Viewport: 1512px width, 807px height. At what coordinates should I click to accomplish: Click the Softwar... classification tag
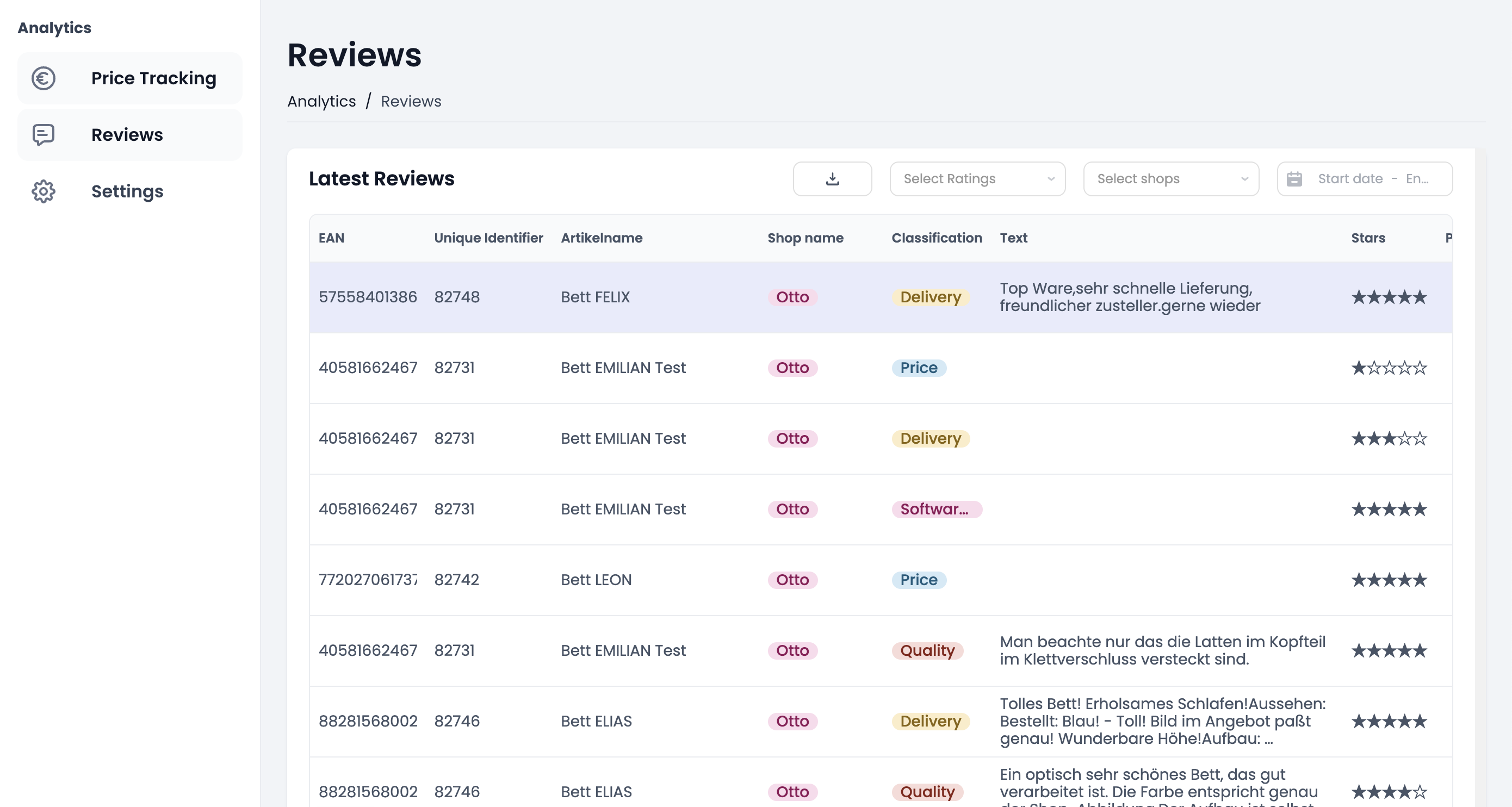pyautogui.click(x=937, y=509)
